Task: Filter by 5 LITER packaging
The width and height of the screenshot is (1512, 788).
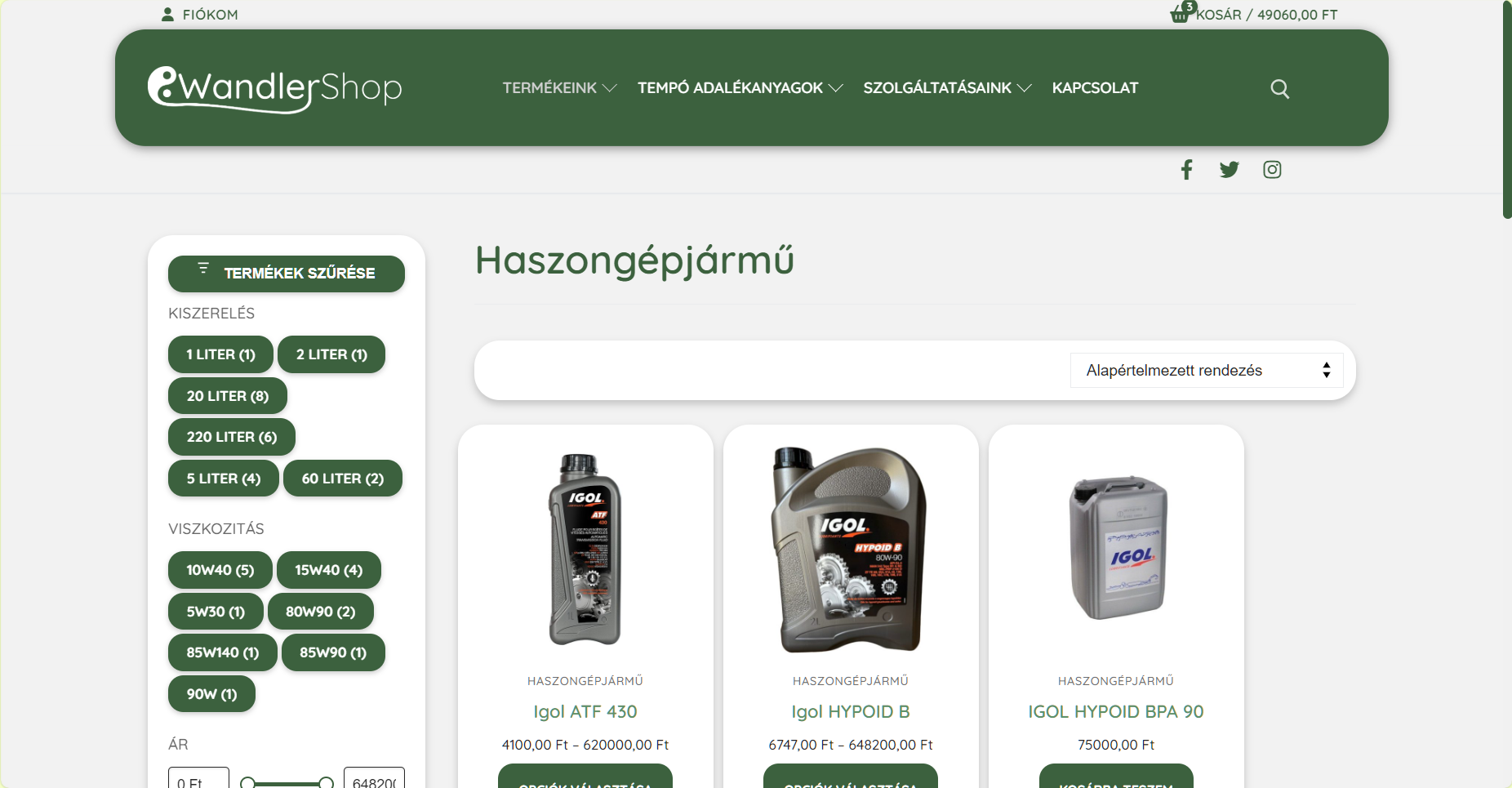Action: tap(224, 479)
